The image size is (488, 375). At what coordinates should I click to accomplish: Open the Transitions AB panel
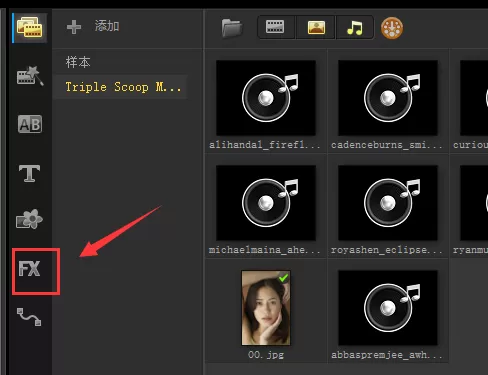30,124
